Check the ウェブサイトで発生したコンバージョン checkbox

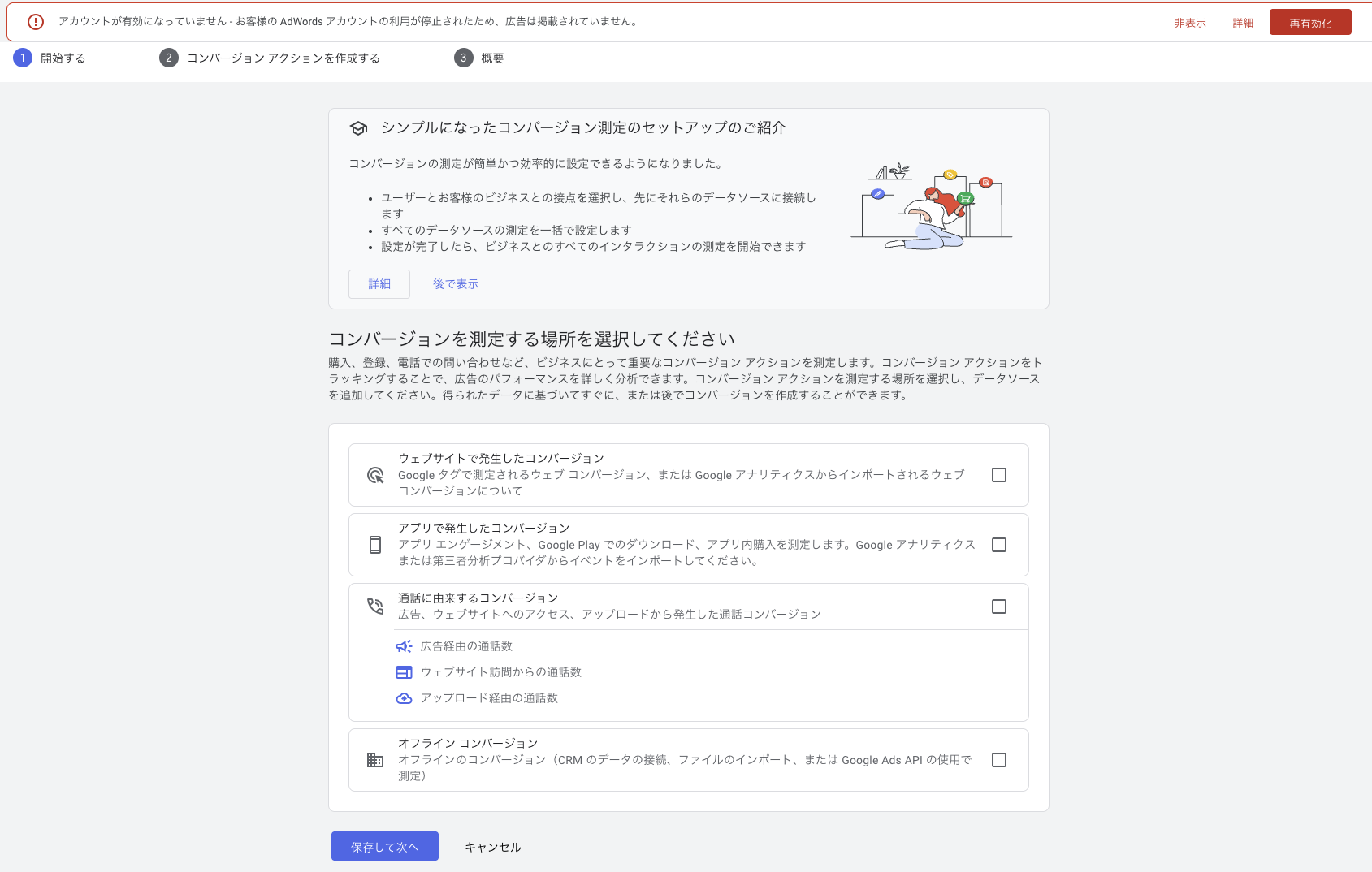coord(999,475)
